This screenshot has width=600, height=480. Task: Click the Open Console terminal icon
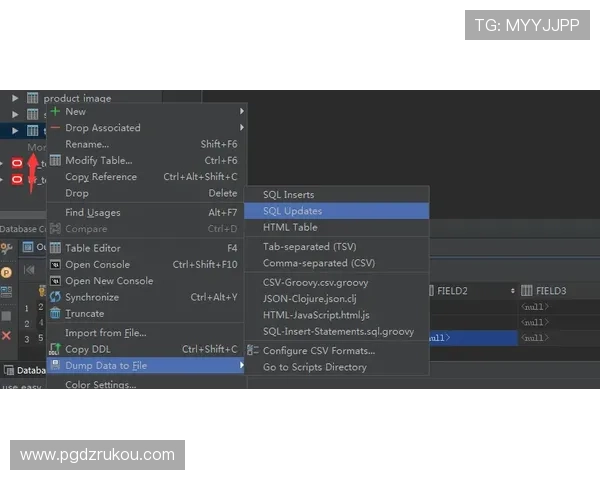tap(56, 265)
